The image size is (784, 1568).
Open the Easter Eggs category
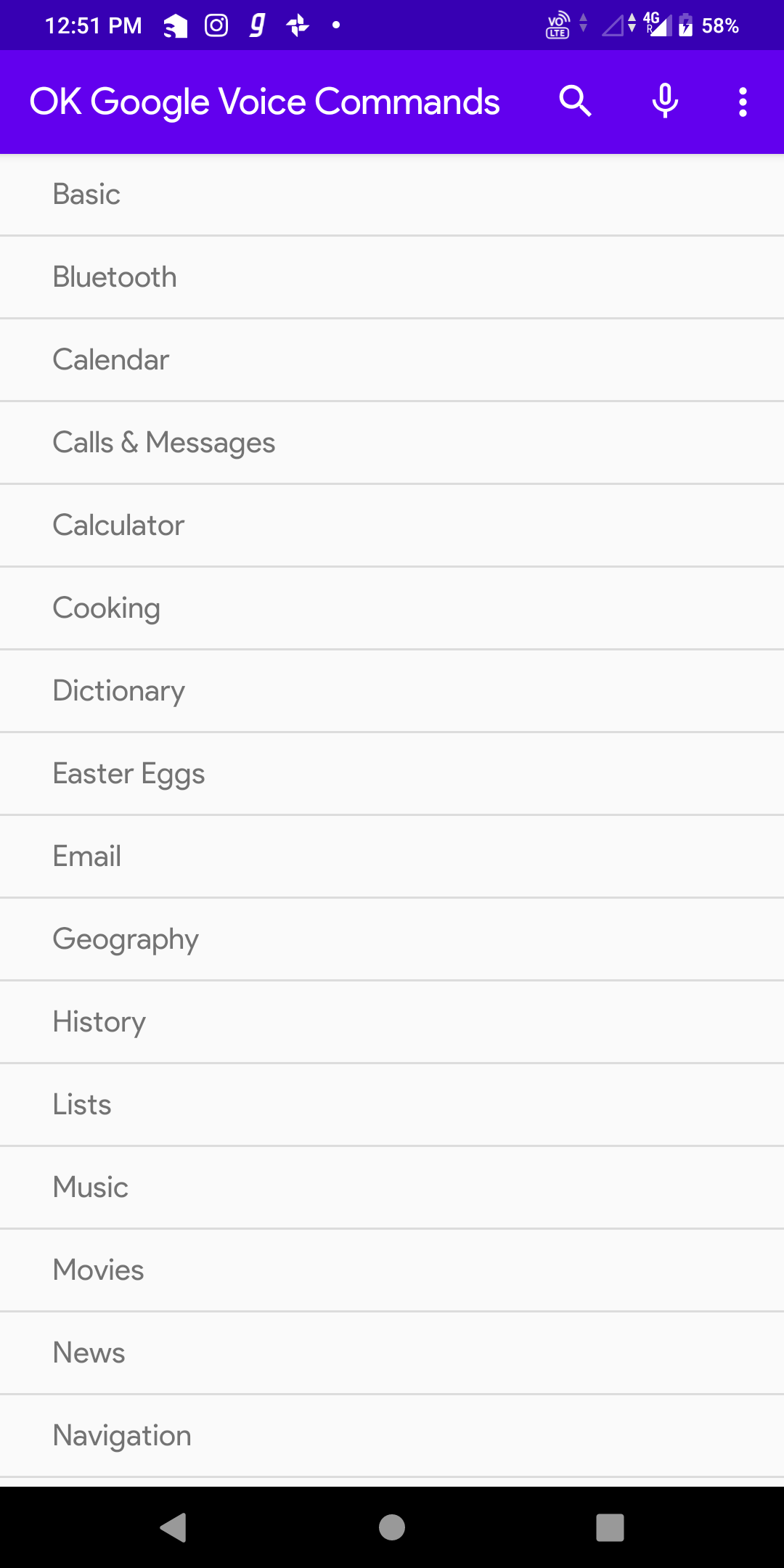[392, 774]
